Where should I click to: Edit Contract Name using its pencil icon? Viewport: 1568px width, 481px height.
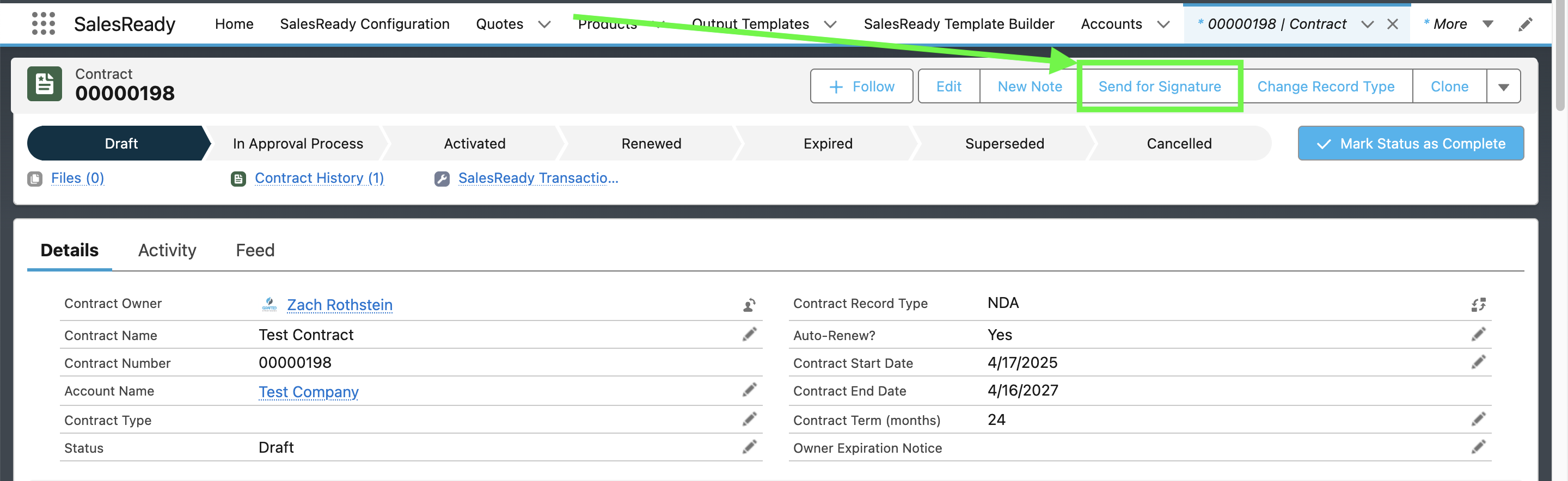(749, 335)
